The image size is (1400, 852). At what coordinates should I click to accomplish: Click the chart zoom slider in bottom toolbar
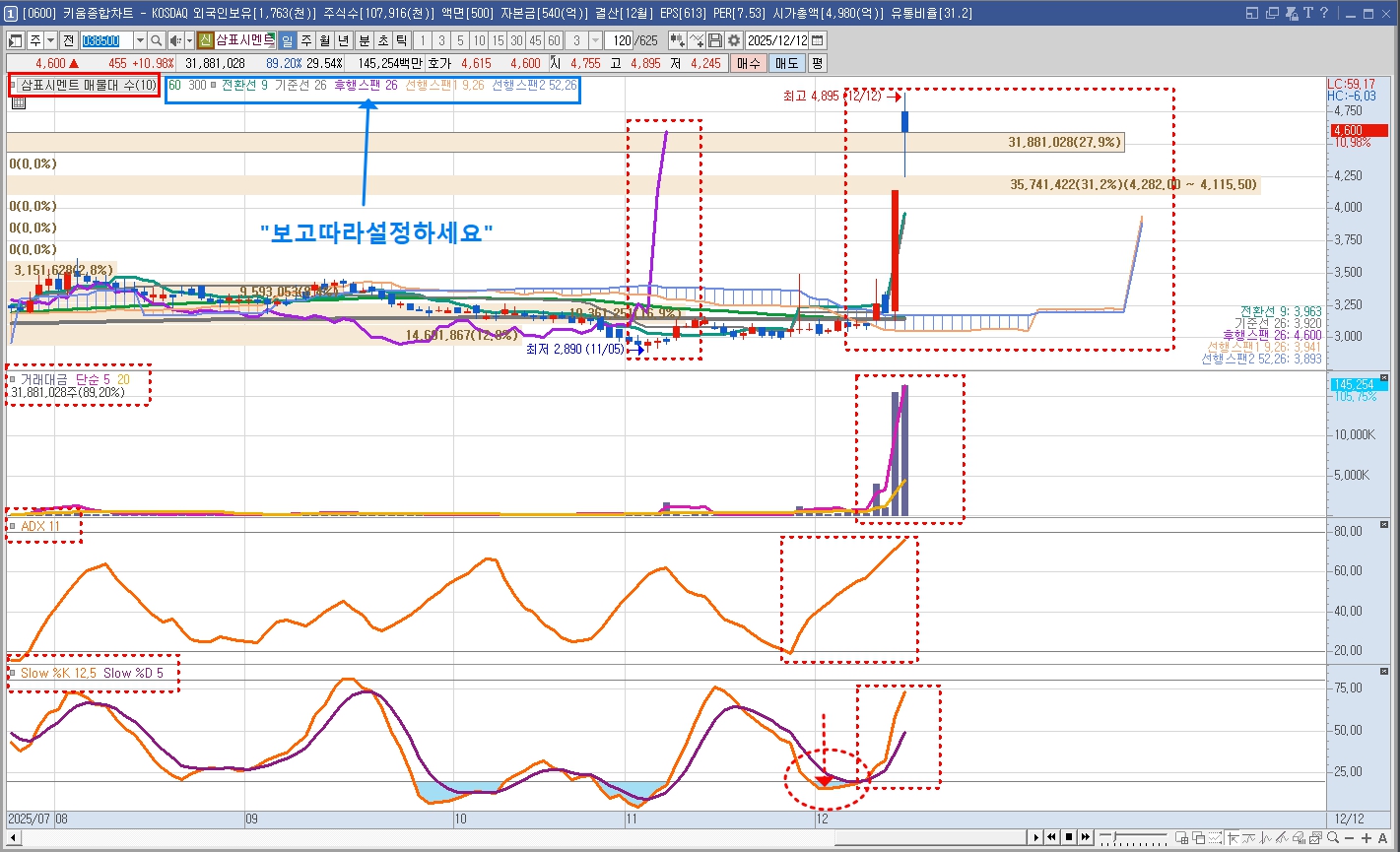(x=1133, y=837)
